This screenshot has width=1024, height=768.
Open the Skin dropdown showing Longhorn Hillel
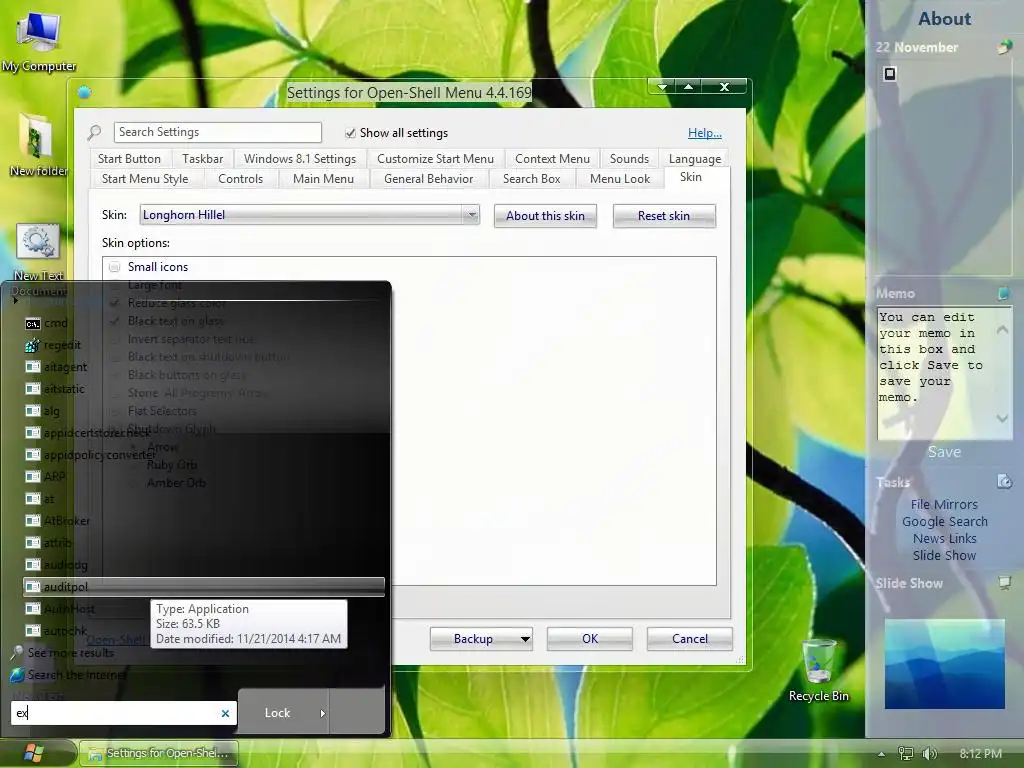pyautogui.click(x=310, y=215)
